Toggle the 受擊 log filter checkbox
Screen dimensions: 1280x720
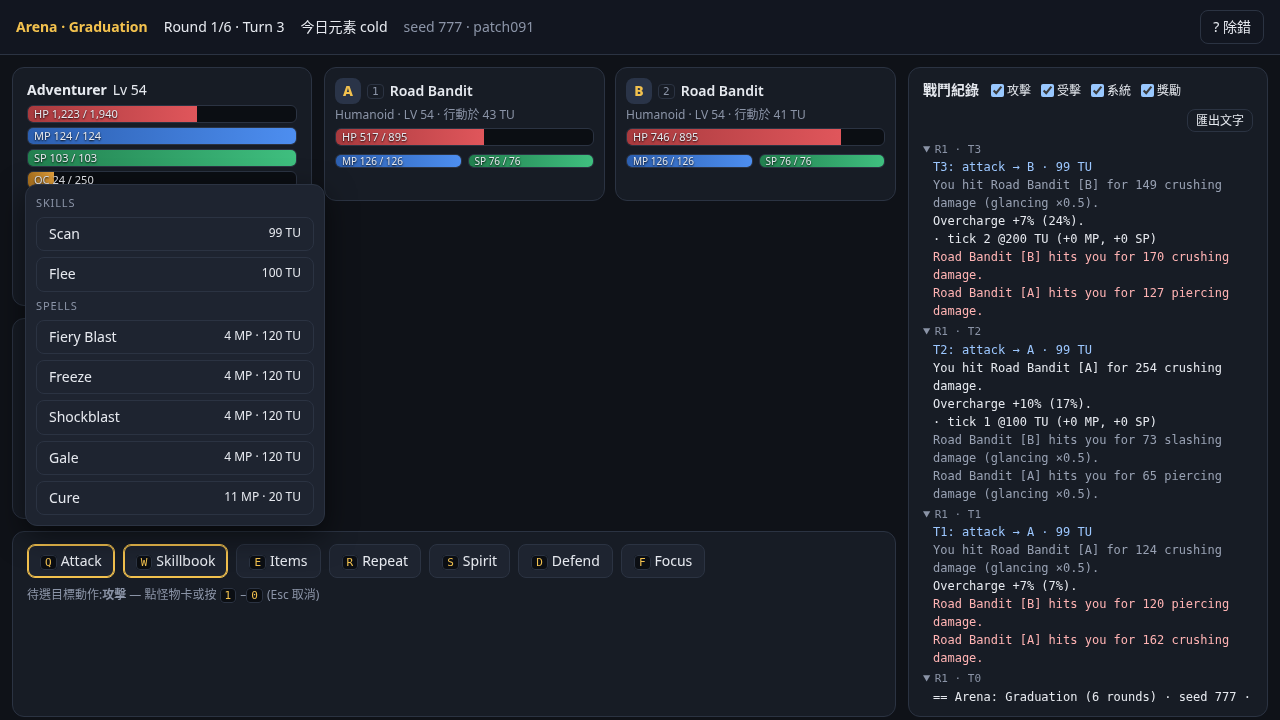[1047, 90]
